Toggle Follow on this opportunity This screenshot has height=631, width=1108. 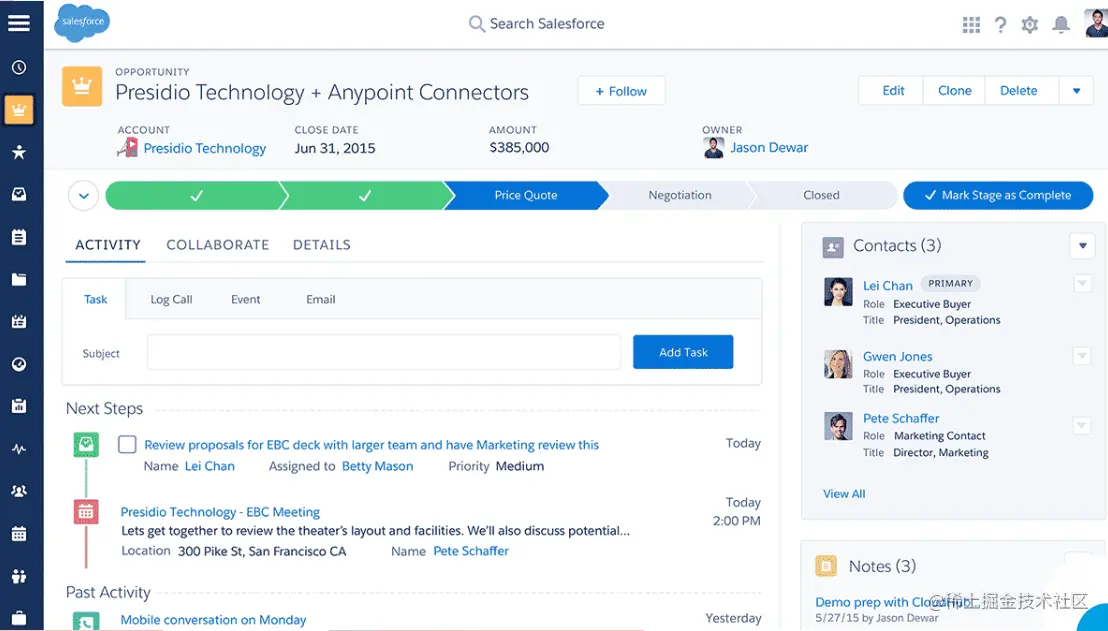[x=620, y=90]
